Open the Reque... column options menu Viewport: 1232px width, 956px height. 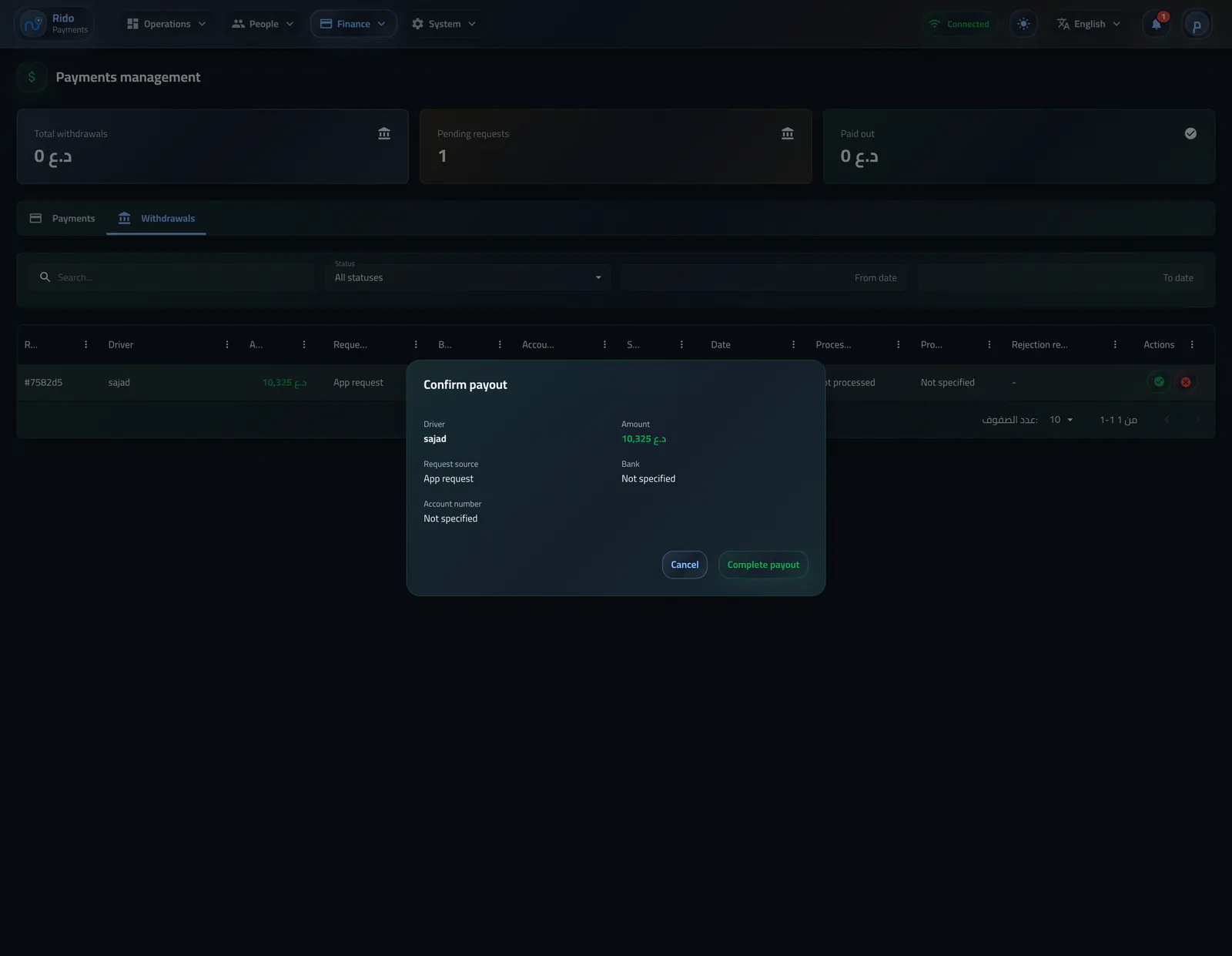(416, 344)
